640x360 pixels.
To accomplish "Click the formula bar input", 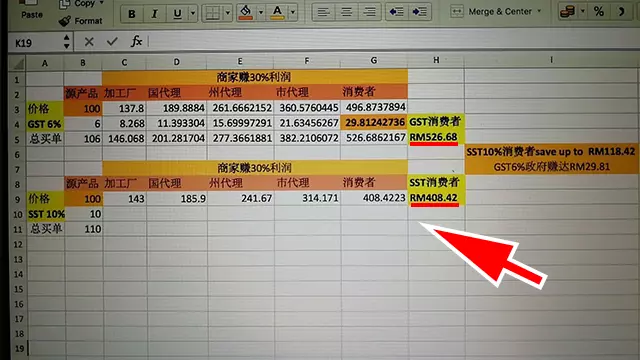I will tap(394, 40).
